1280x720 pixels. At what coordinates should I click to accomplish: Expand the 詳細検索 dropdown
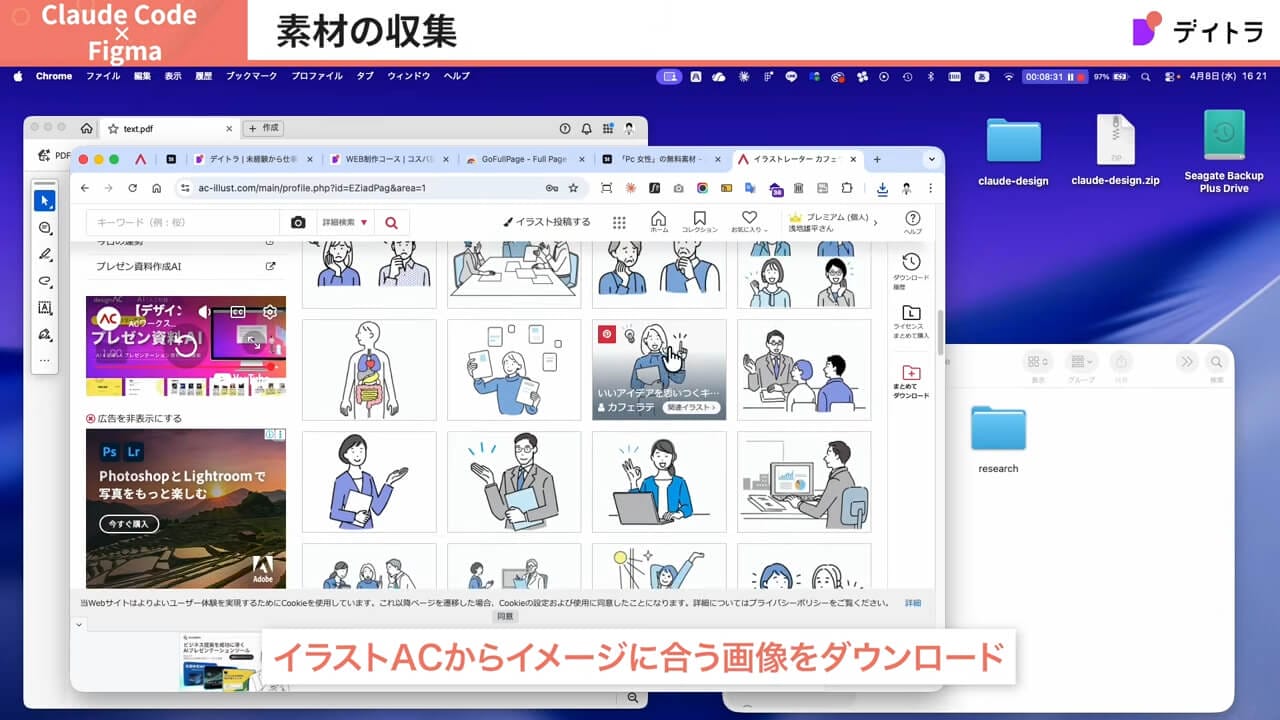pyautogui.click(x=345, y=223)
